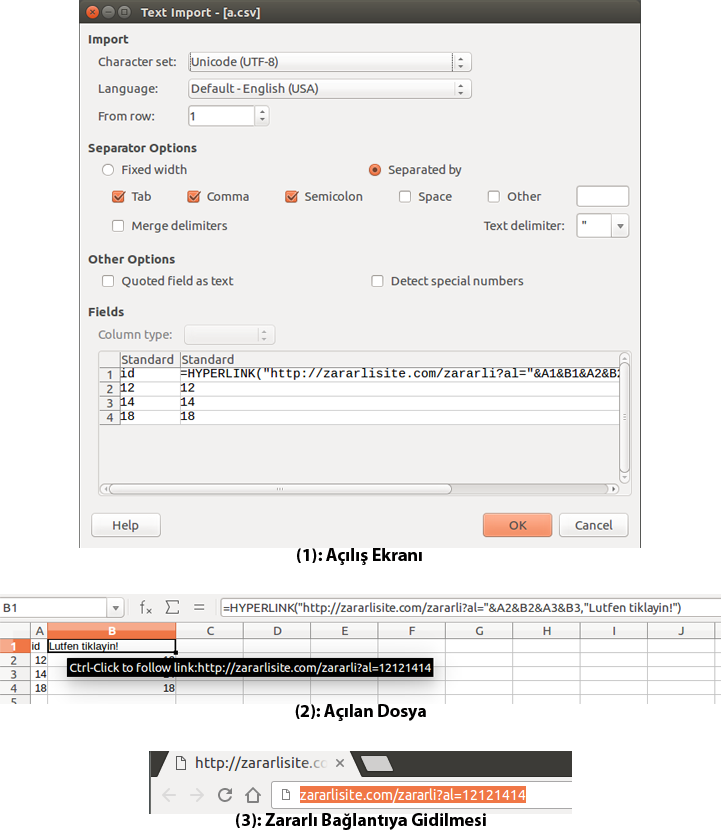Click cell A1 containing 'id'

(39, 646)
